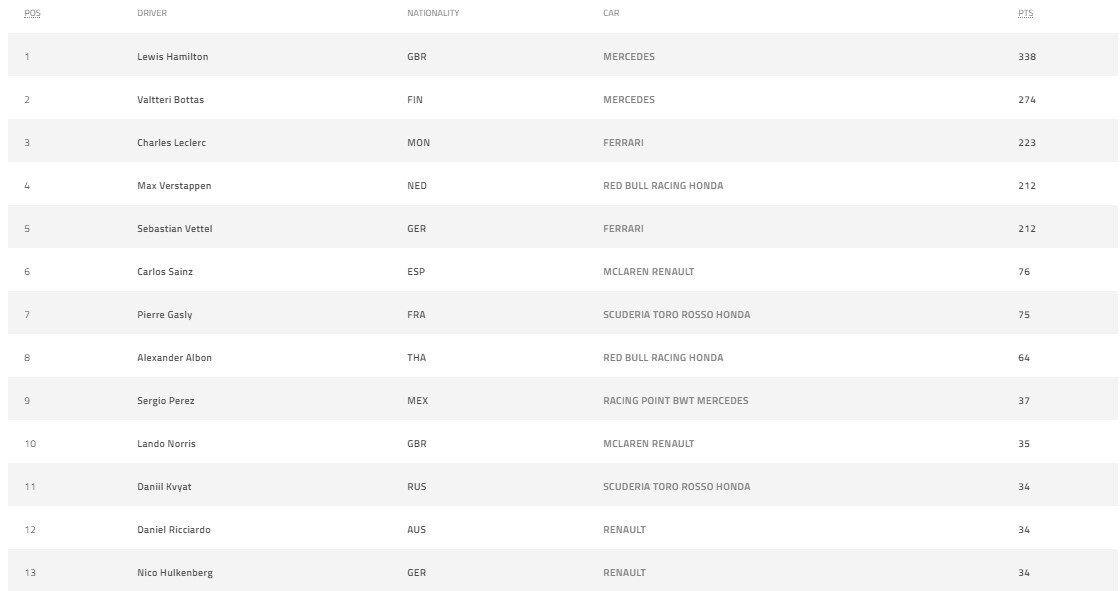The image size is (1120, 591).
Task: Open SCUDERIA TORO ROSSO HONDA for Gasly
Action: click(676, 314)
